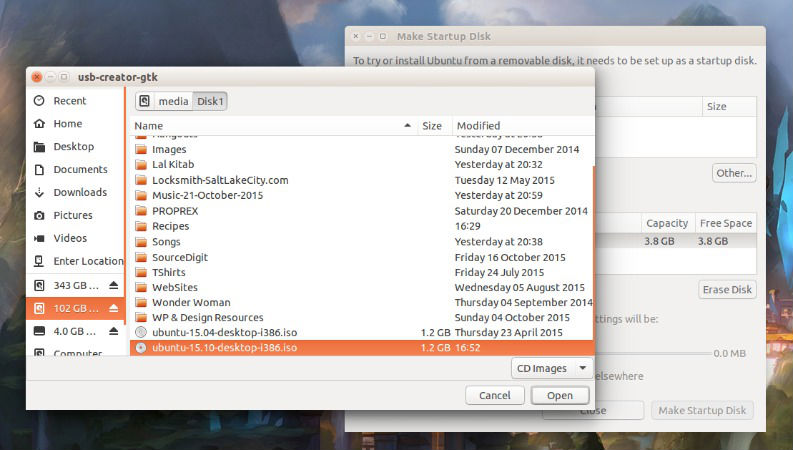Select the Music-21-October-2015 folder
Viewport: 793px width, 450px height.
click(361, 195)
